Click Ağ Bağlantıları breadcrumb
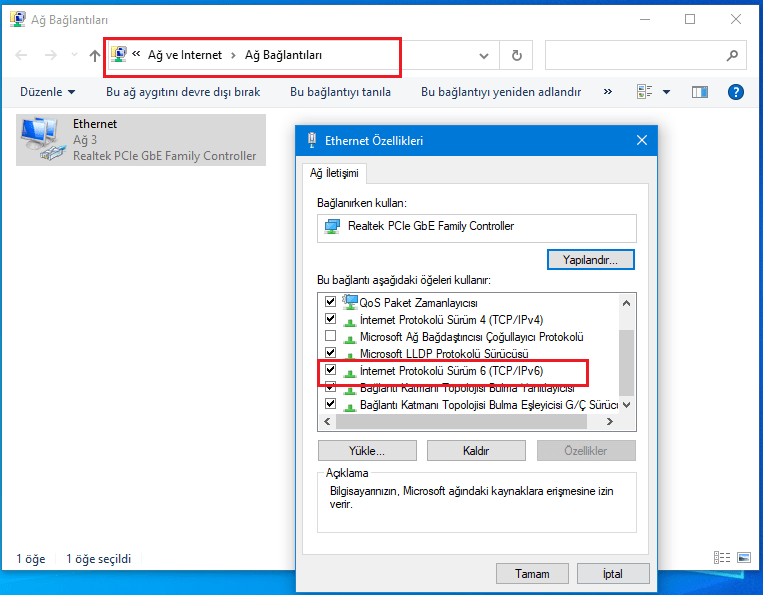This screenshot has width=763, height=595. (283, 55)
